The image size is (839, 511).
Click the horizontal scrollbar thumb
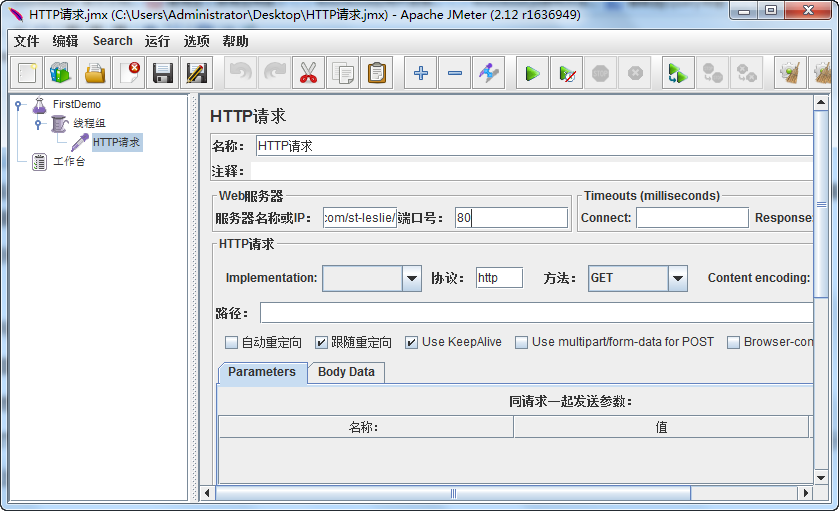(x=453, y=493)
